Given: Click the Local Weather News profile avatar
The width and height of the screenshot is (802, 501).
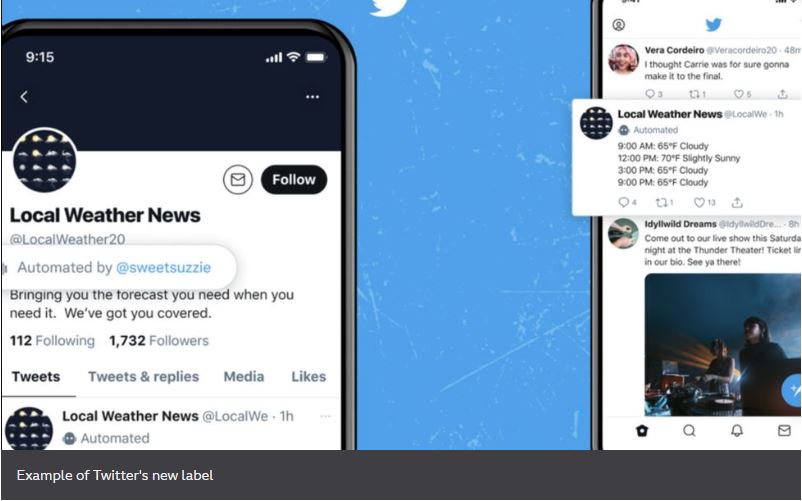Looking at the screenshot, I should point(44,160).
